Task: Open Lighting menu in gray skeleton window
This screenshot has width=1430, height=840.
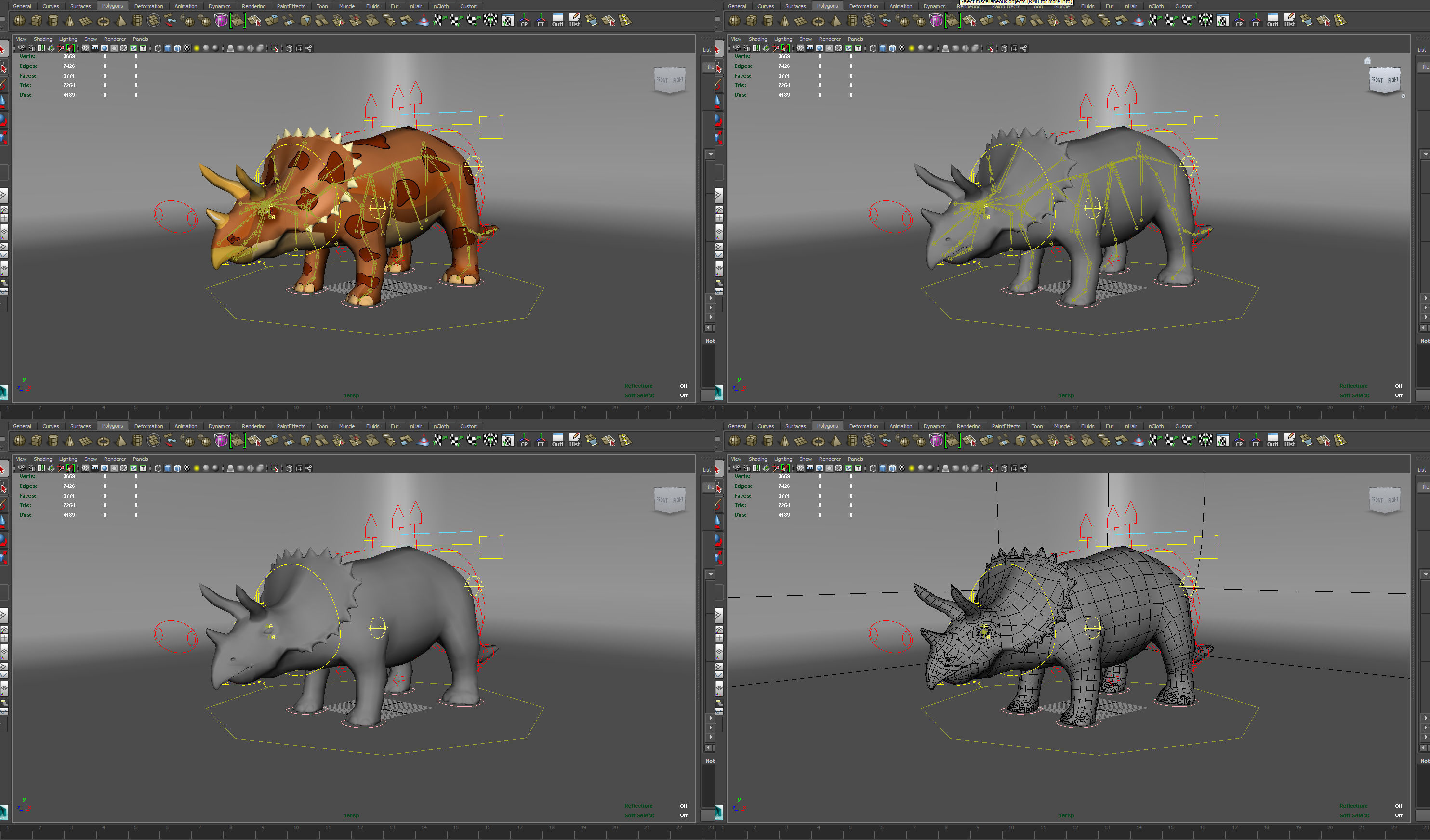Action: tap(782, 39)
